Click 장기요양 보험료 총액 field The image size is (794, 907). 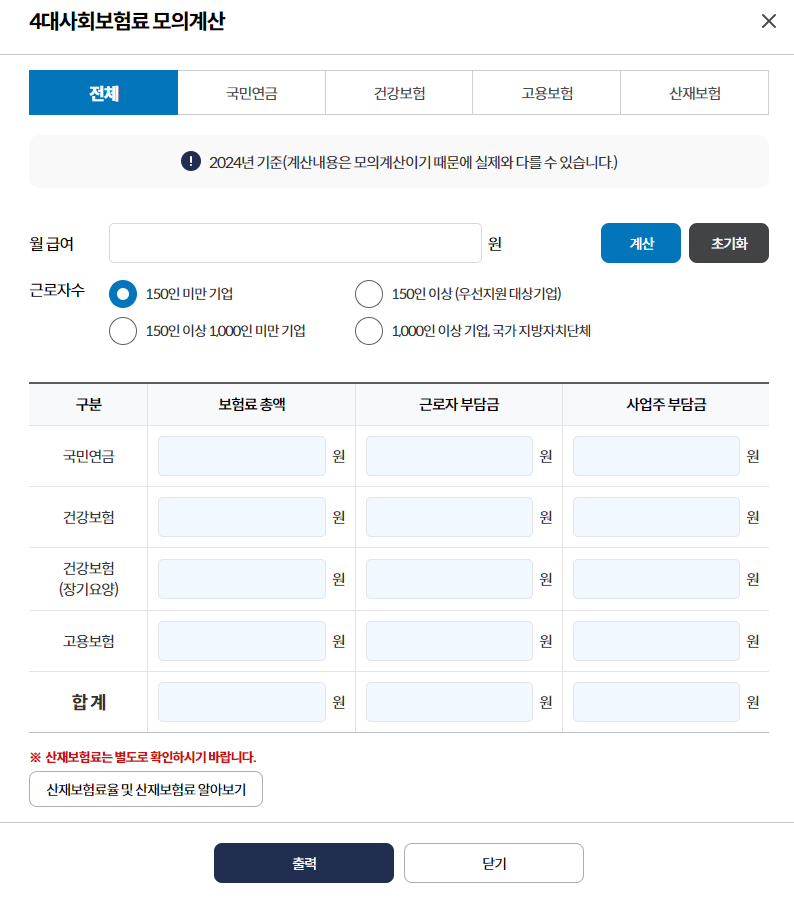pyautogui.click(x=242, y=579)
